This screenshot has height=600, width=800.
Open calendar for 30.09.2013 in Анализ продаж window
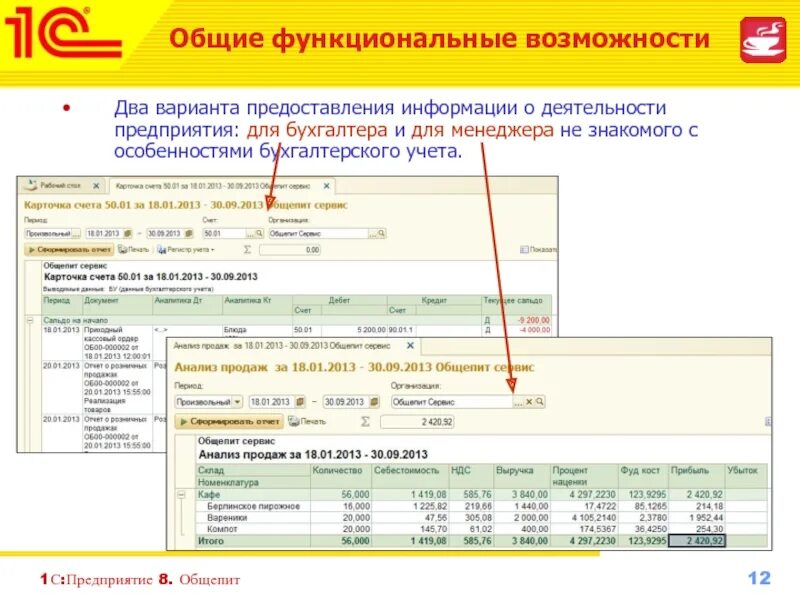click(x=374, y=402)
